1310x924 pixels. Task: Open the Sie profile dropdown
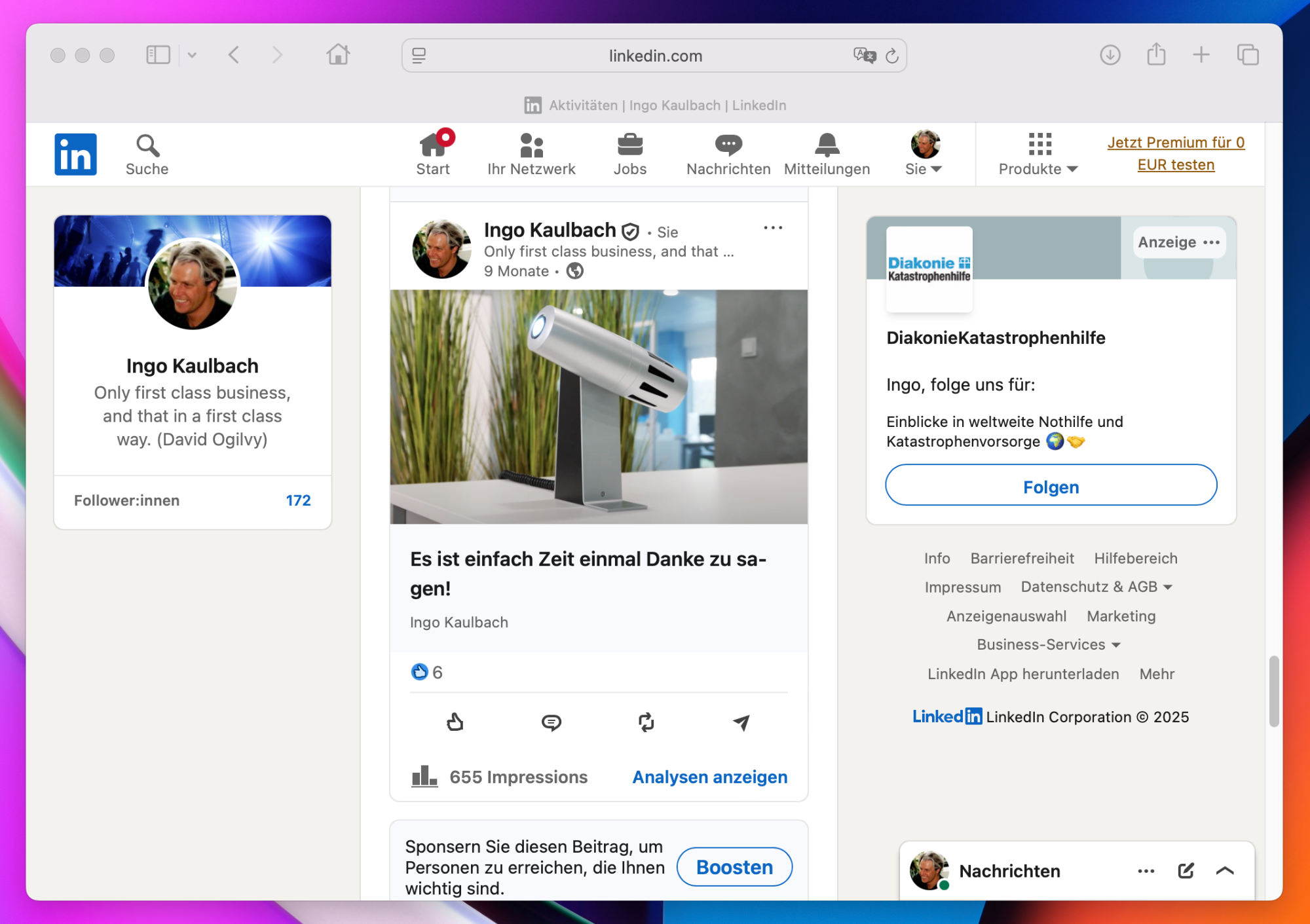point(924,154)
